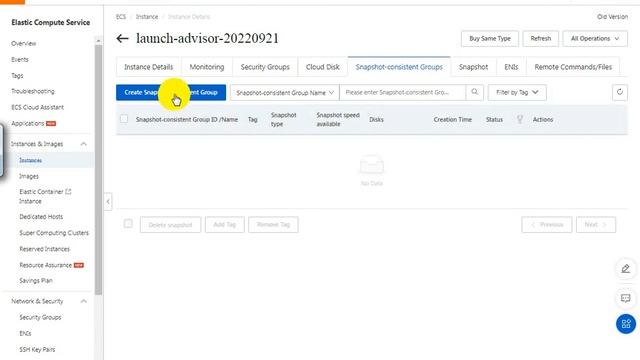Open the feedback chat bubble icon
This screenshot has height=360, width=640.
pos(625,298)
